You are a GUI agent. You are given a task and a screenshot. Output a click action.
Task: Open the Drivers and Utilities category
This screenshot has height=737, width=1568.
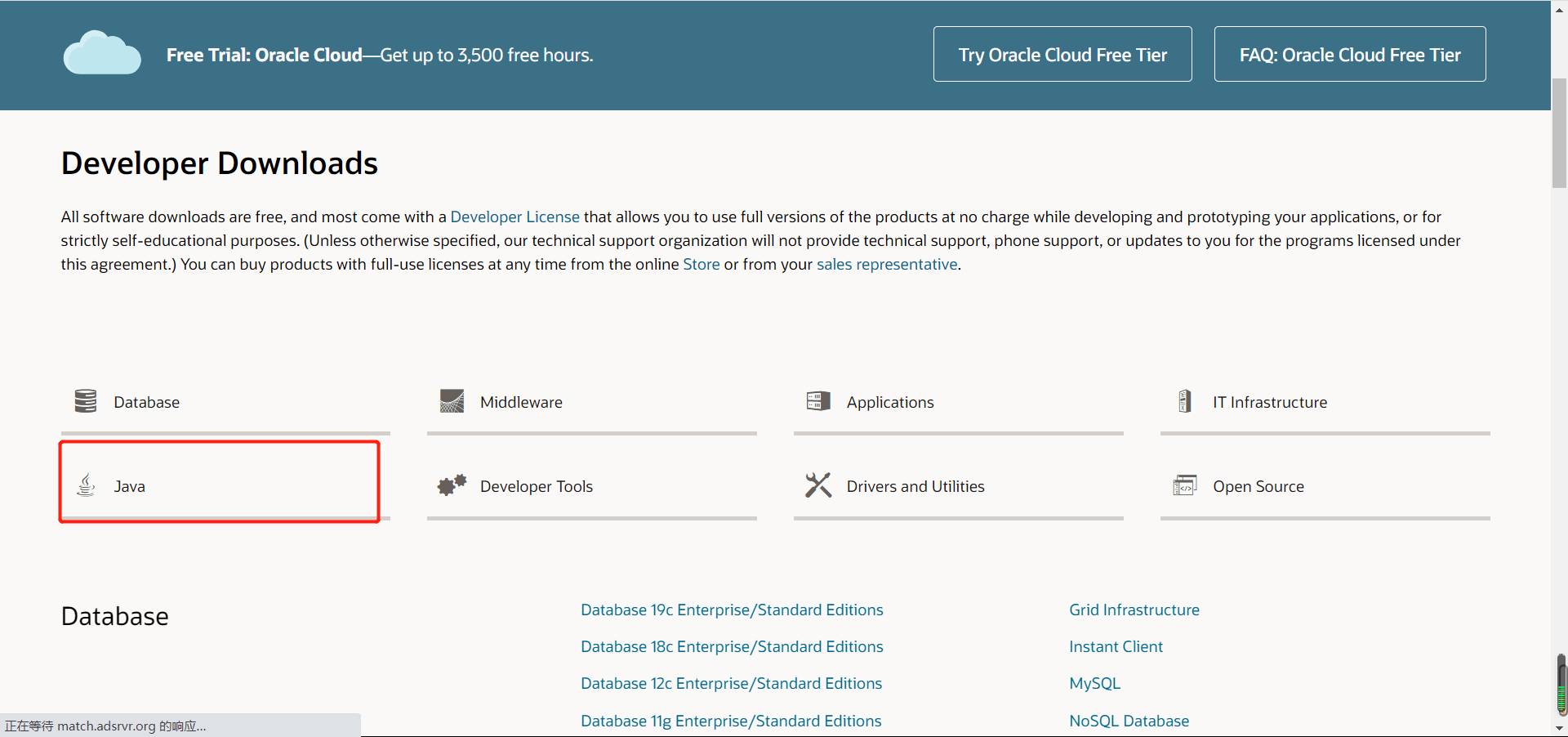(x=959, y=487)
